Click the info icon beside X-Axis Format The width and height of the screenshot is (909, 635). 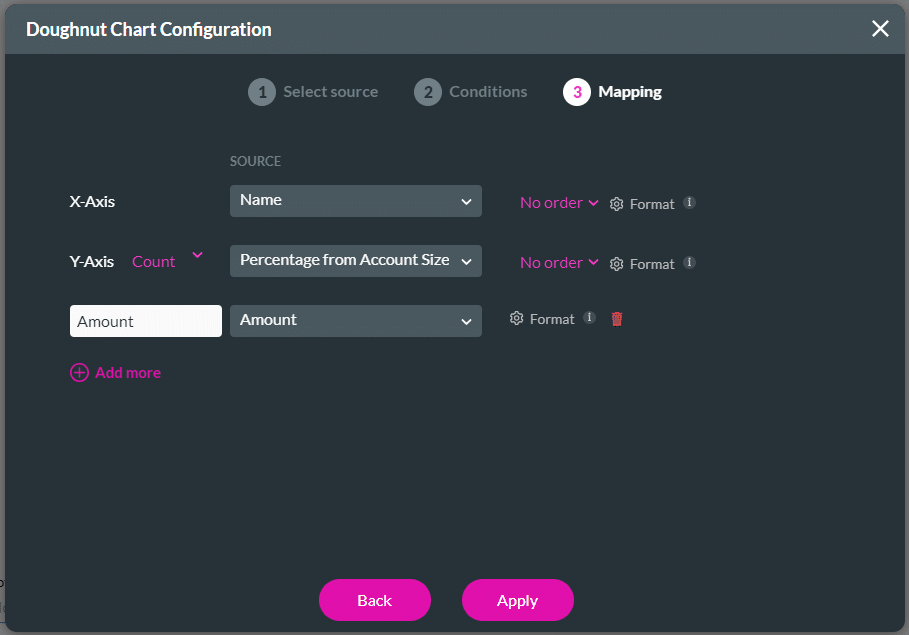pos(689,203)
